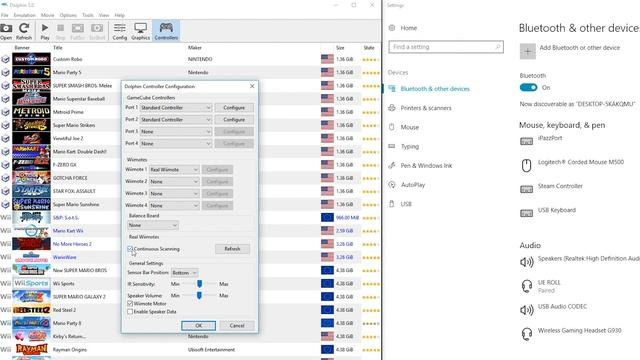640x360 pixels.
Task: Select the Typing category in Settings sidebar
Action: (x=409, y=146)
